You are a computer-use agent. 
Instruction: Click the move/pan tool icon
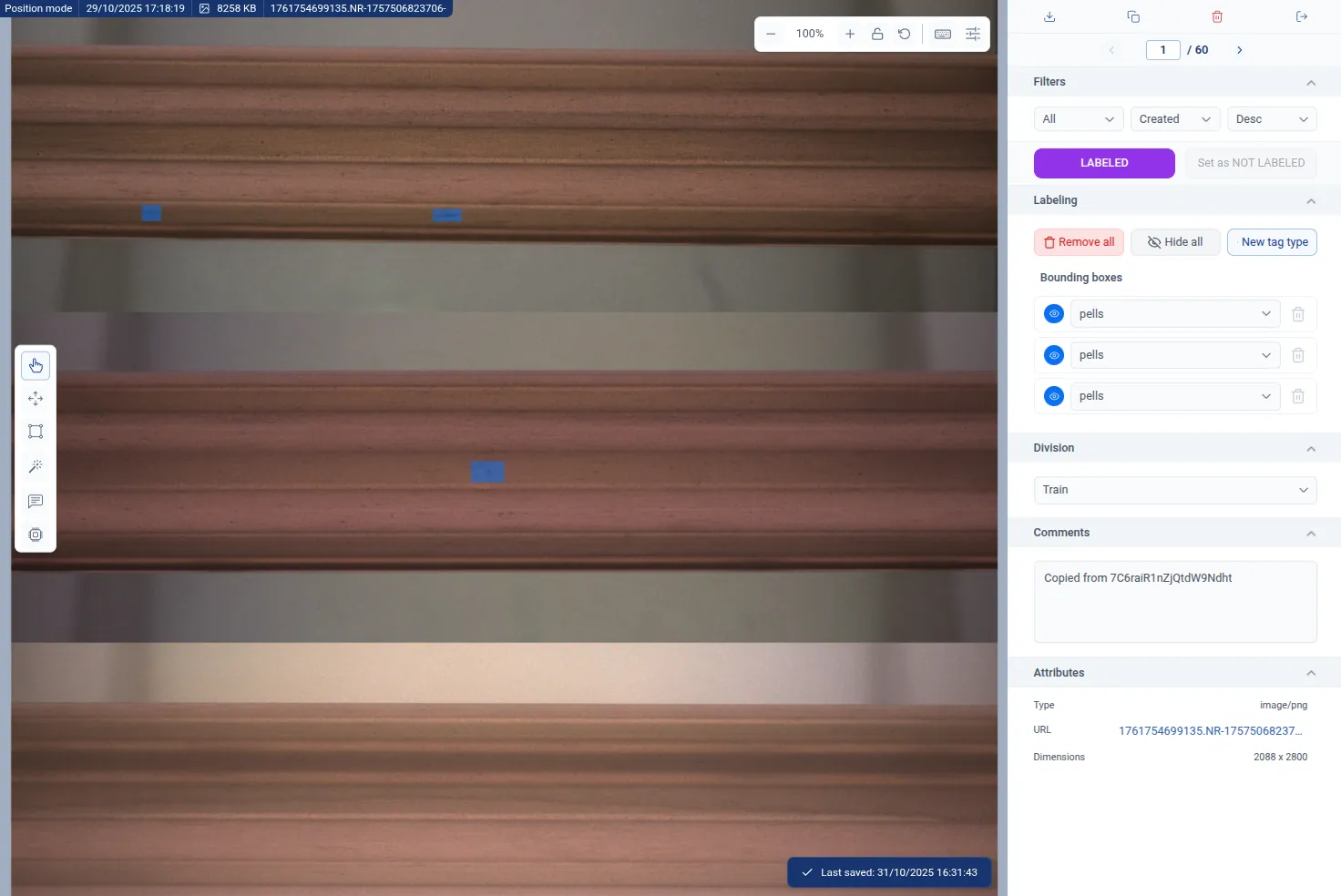coord(36,399)
